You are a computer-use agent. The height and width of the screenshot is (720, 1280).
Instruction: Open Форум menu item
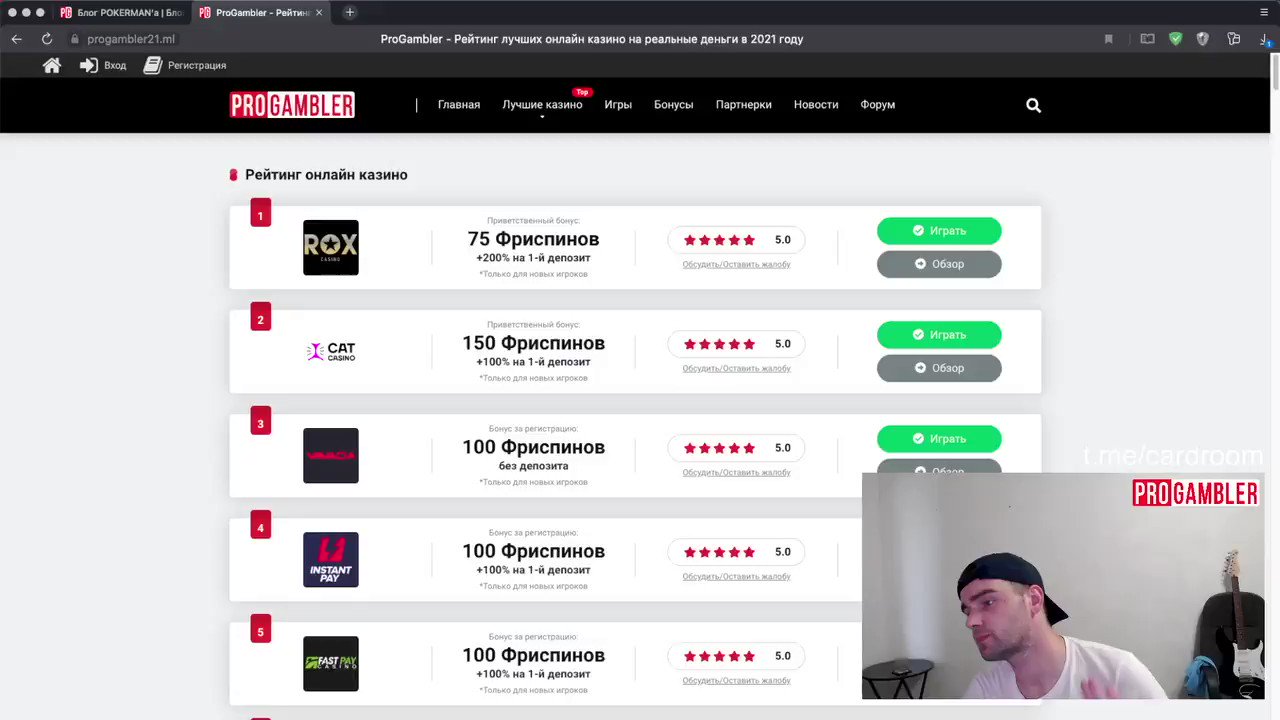pos(878,105)
